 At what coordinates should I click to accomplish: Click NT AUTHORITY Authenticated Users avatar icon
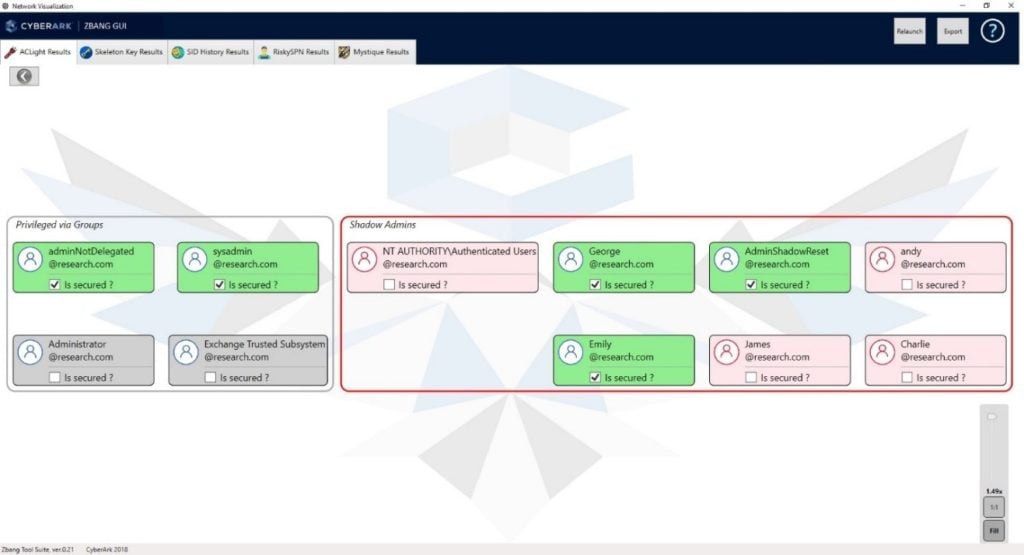pyautogui.click(x=364, y=259)
